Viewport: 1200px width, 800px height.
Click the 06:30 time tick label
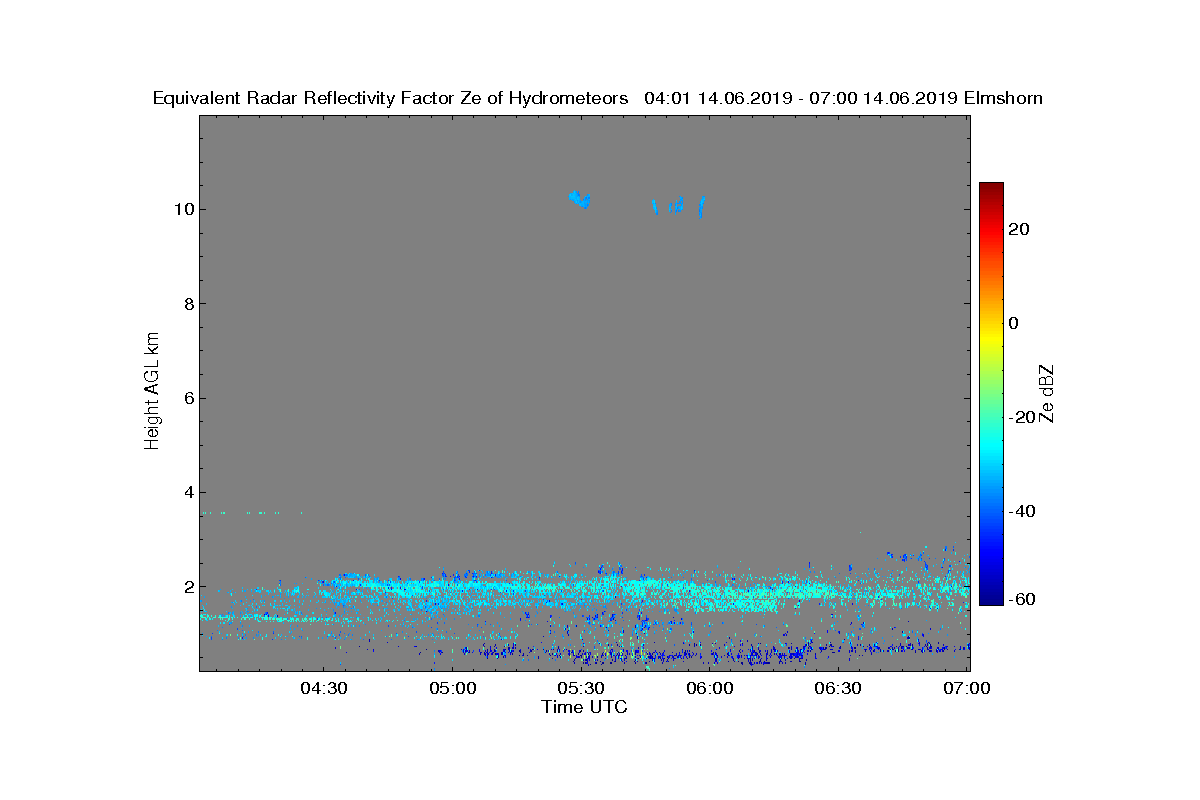pyautogui.click(x=839, y=689)
